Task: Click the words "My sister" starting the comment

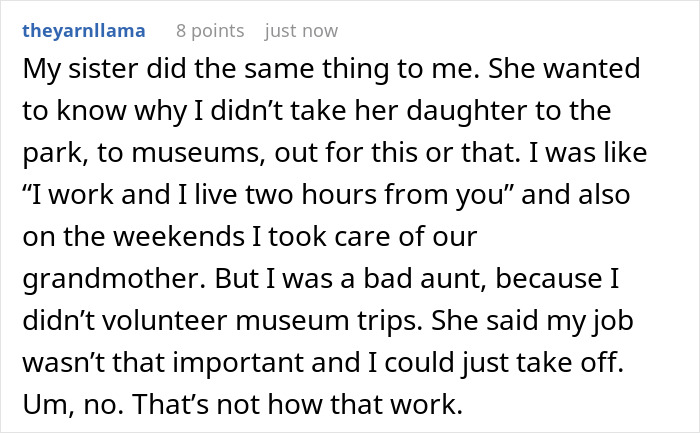Action: coord(67,72)
